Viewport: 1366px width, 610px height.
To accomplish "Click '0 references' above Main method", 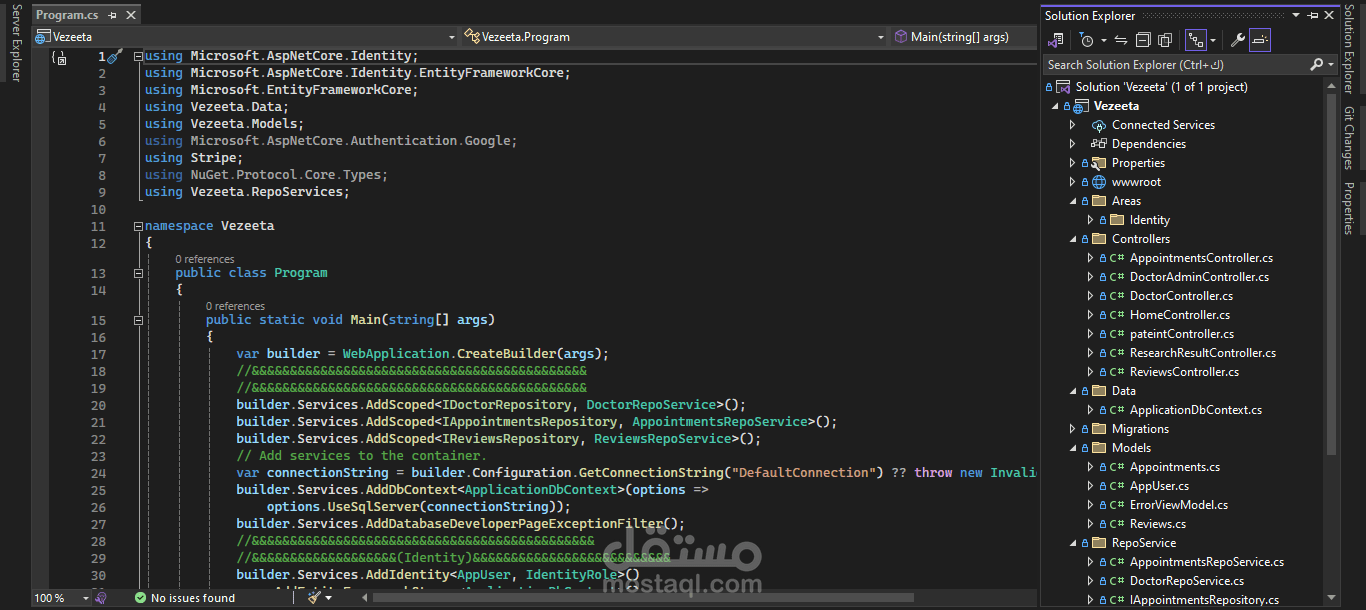I will 235,306.
